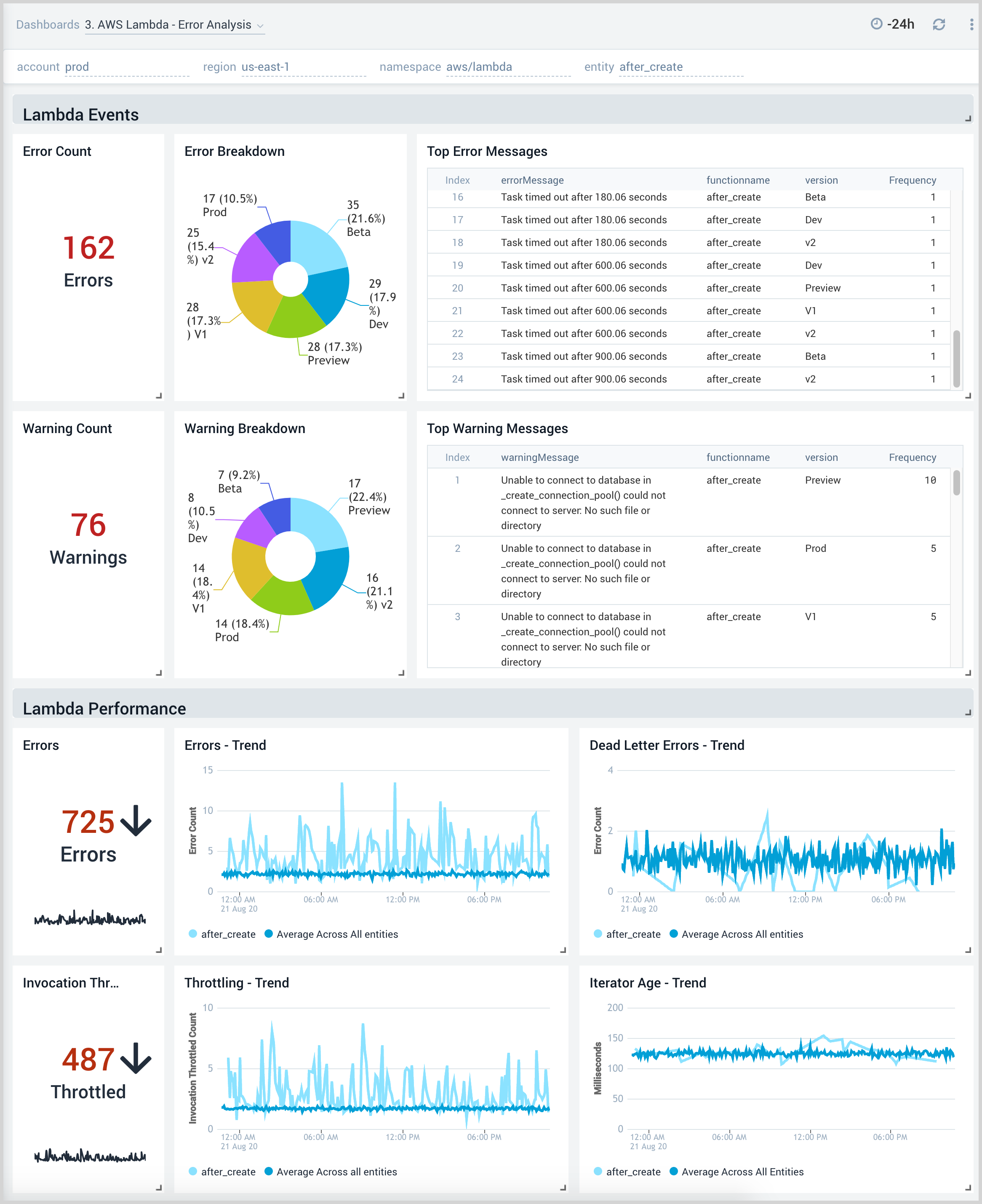This screenshot has height=1204, width=982.
Task: Click the account filter value prod
Action: [x=77, y=67]
